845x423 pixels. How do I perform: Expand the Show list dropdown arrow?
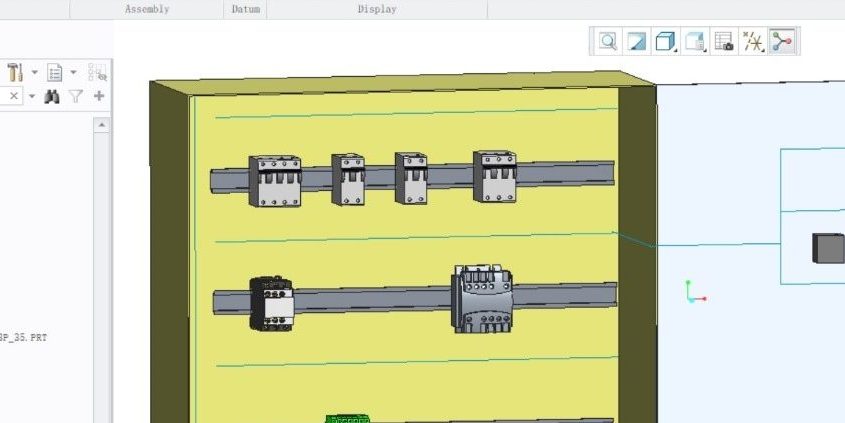point(73,72)
